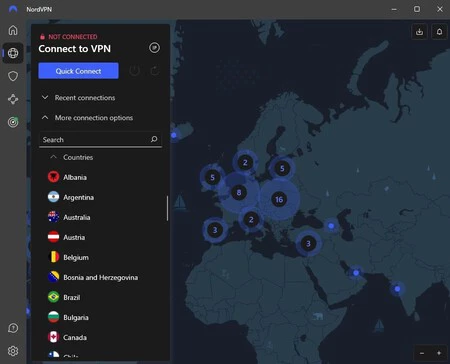Open the notifications bell icon
Screen dimensions: 450x364
pyautogui.click(x=439, y=32)
